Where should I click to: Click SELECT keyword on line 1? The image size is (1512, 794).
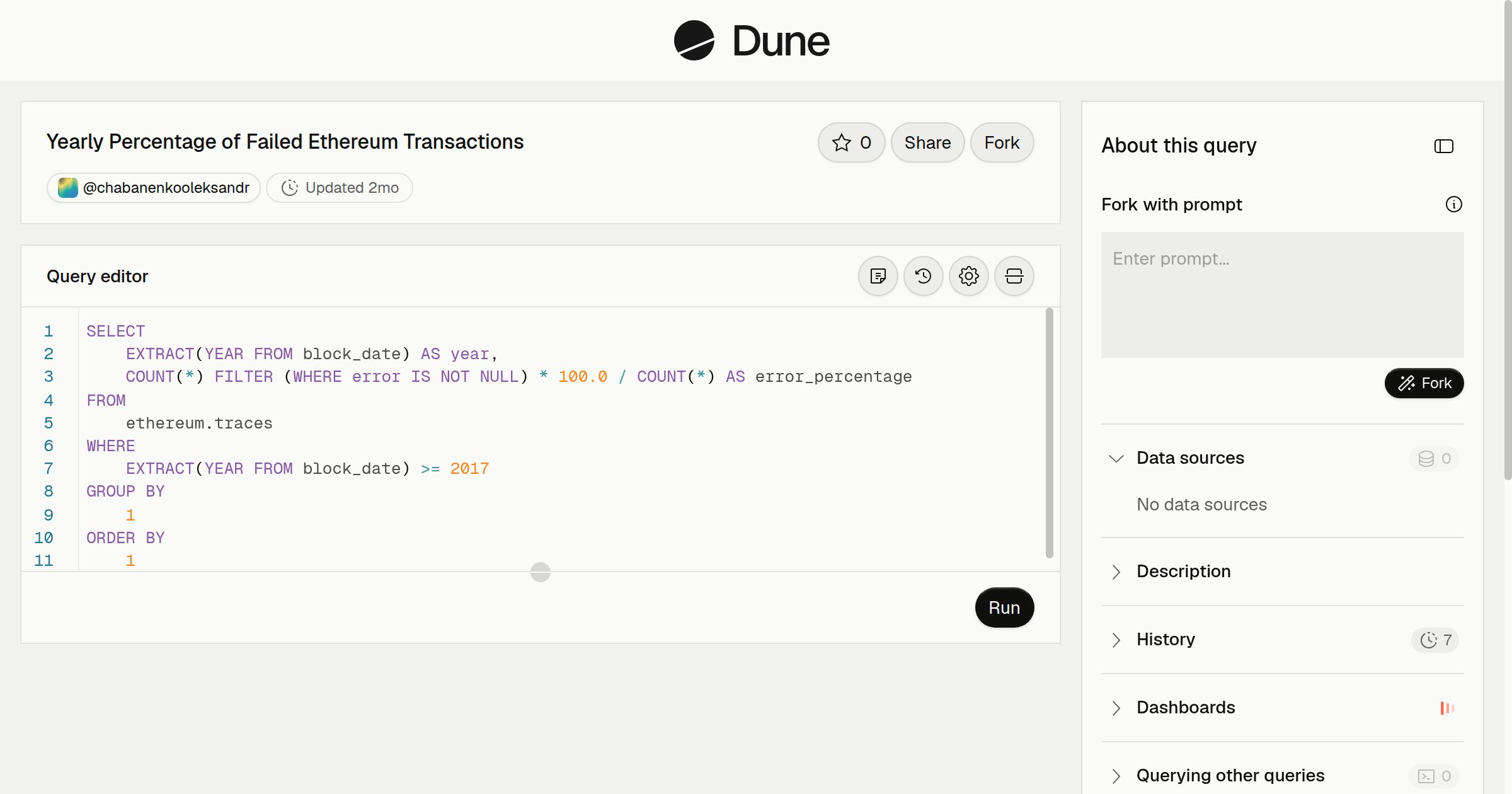[x=116, y=331]
